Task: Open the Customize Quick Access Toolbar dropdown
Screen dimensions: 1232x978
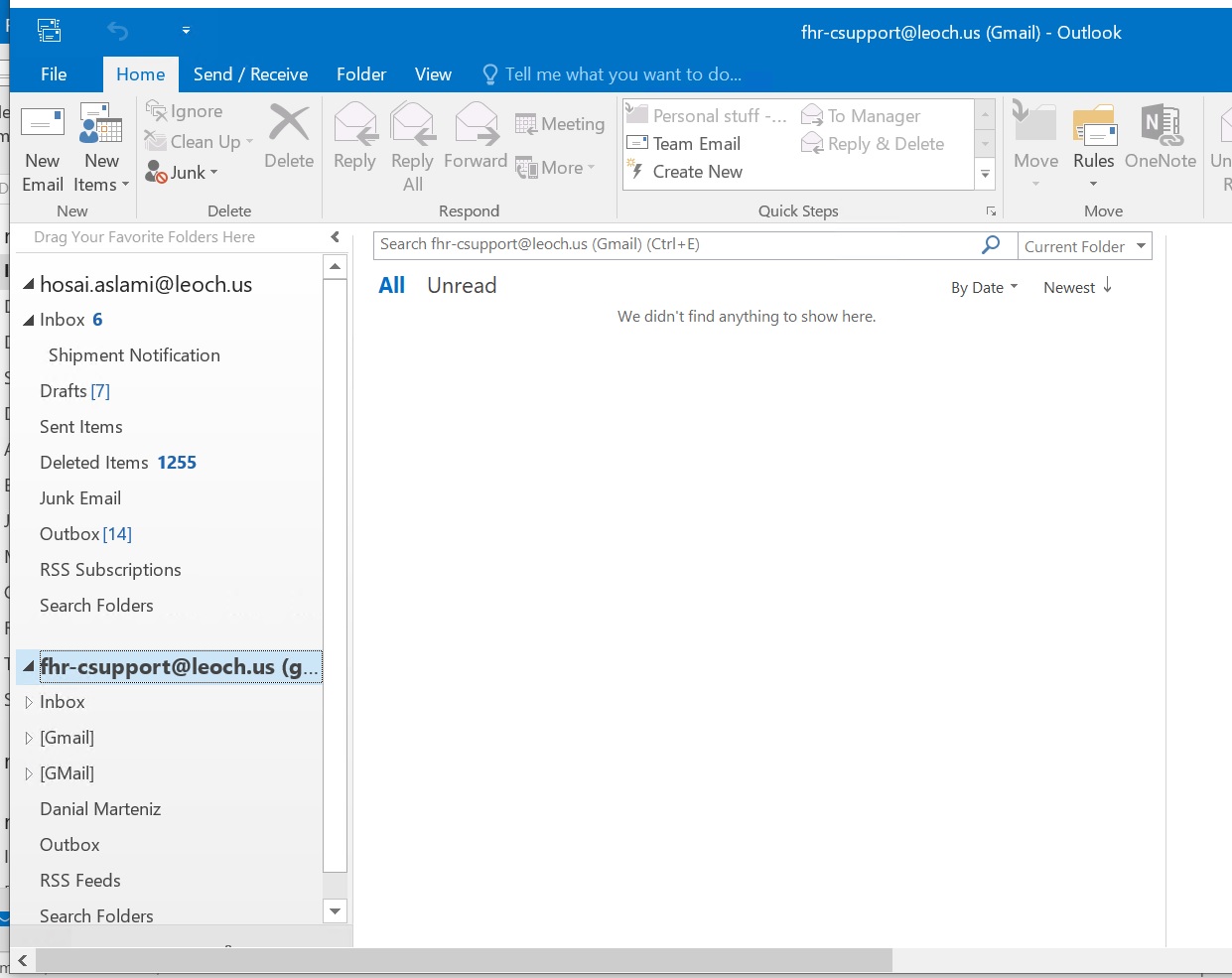Action: (x=186, y=32)
